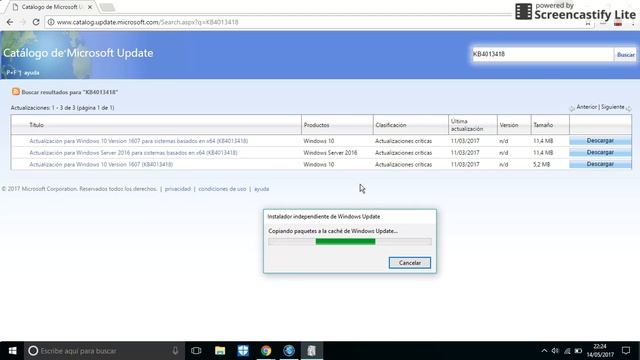
Task: Go back with the browser back arrow
Action: coord(10,22)
